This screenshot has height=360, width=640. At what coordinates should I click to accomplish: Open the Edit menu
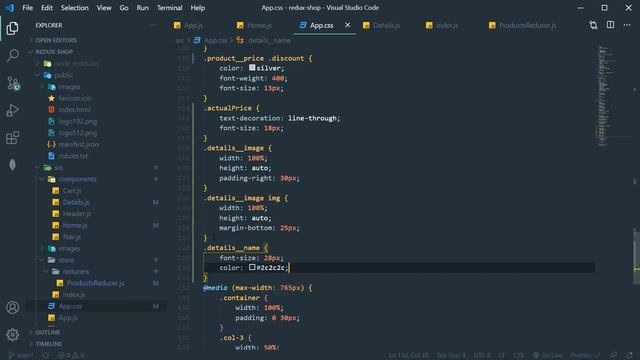click(47, 8)
